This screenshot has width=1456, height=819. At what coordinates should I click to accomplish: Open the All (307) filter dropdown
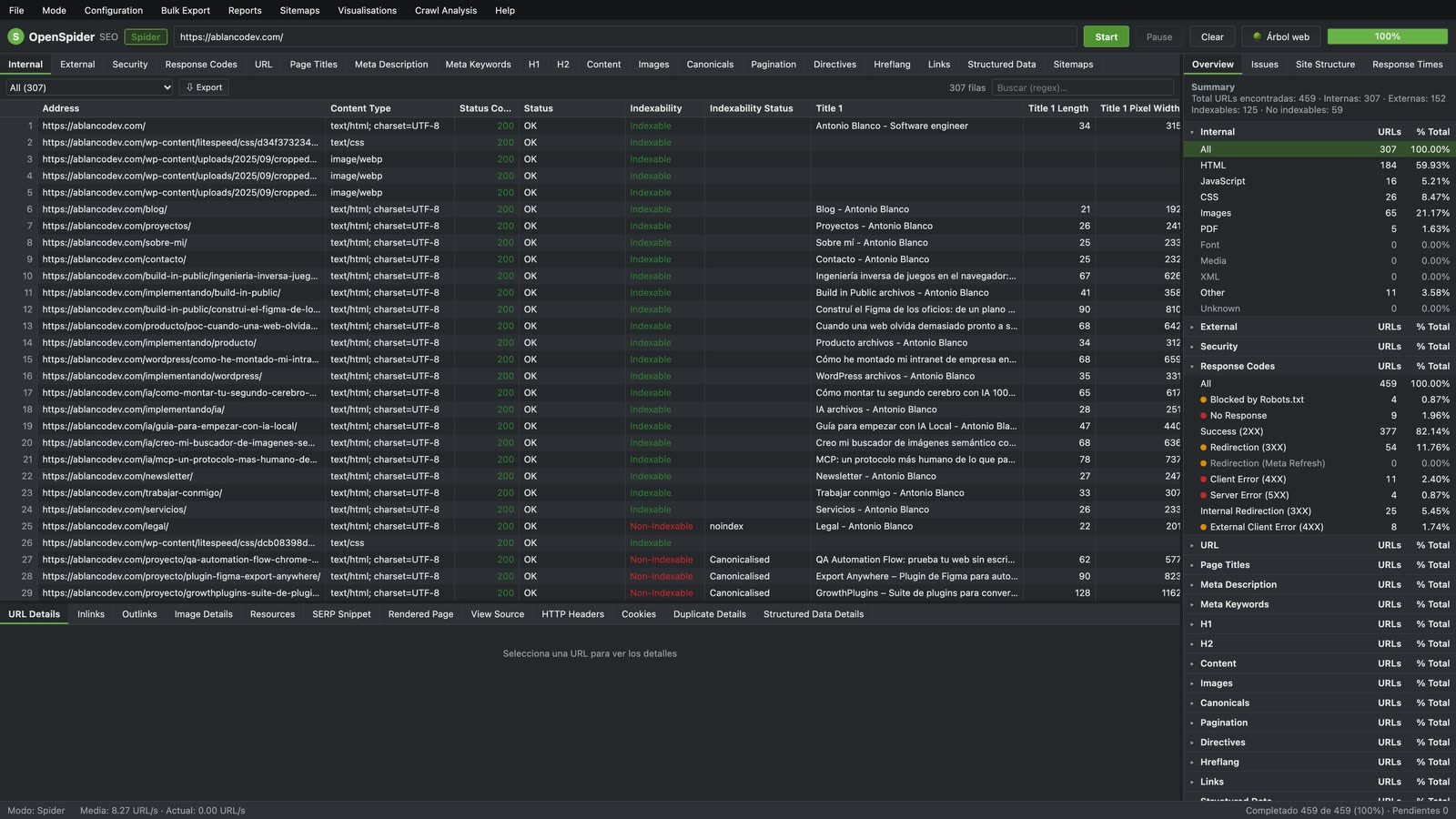(89, 87)
